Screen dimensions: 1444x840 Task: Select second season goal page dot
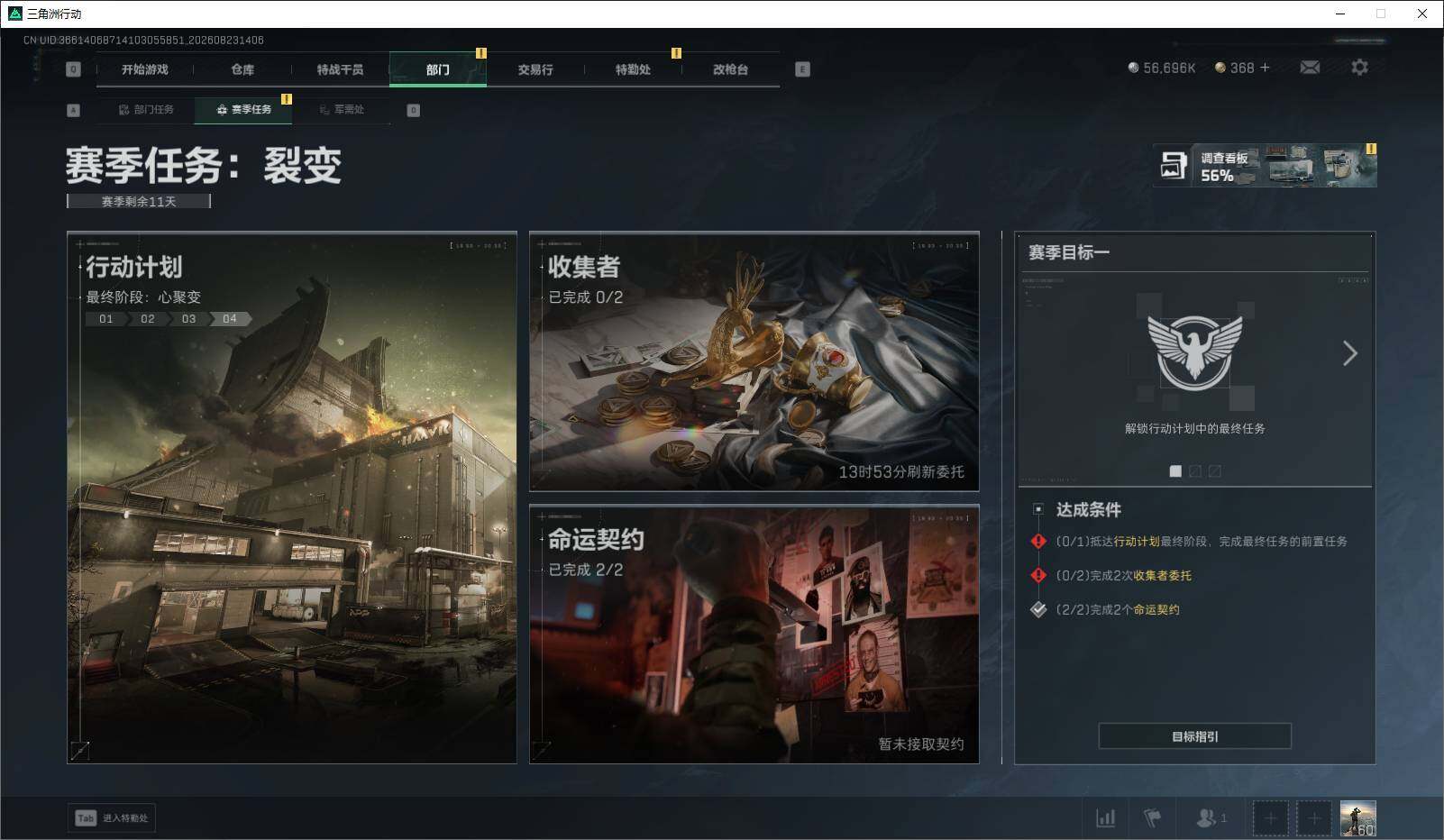(1195, 471)
